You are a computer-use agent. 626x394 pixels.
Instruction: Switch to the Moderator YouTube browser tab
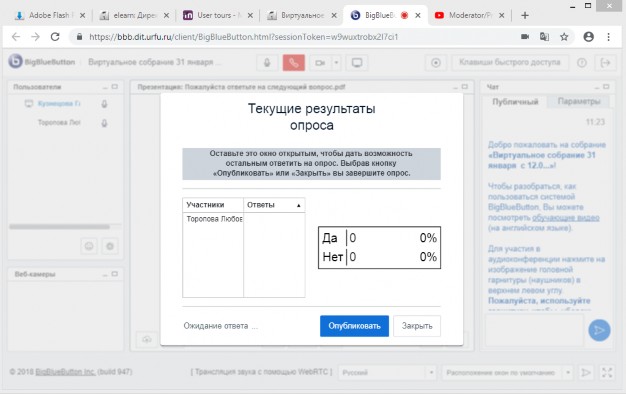coord(470,15)
